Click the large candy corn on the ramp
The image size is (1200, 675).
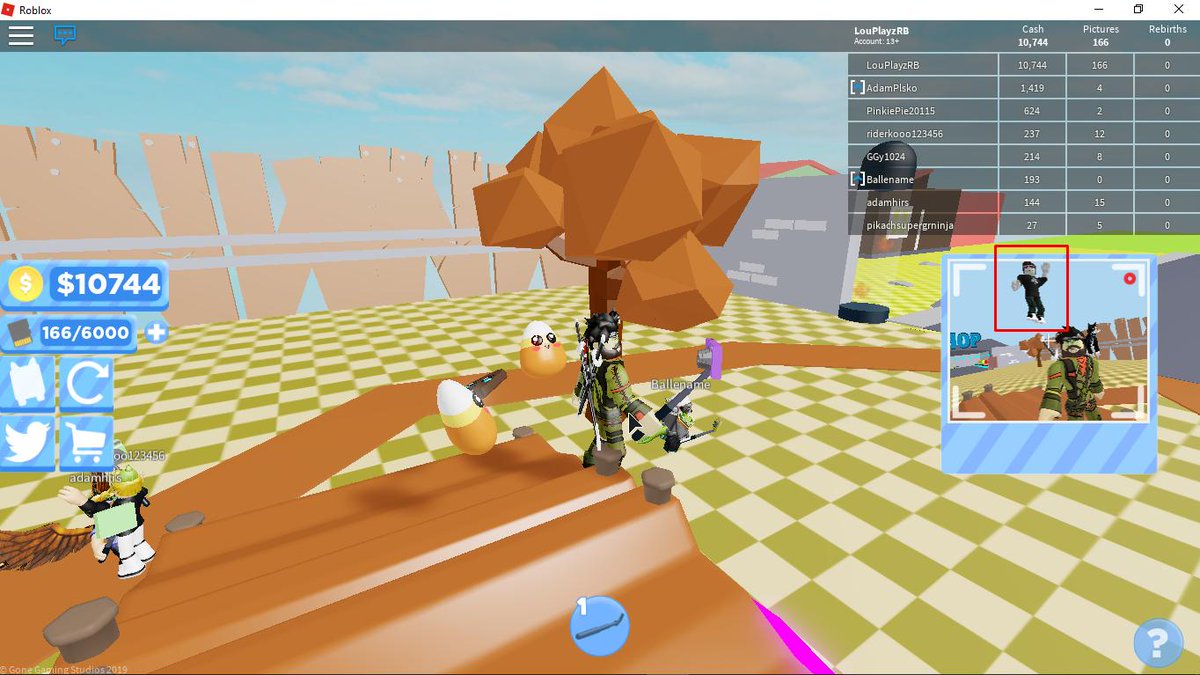point(466,417)
